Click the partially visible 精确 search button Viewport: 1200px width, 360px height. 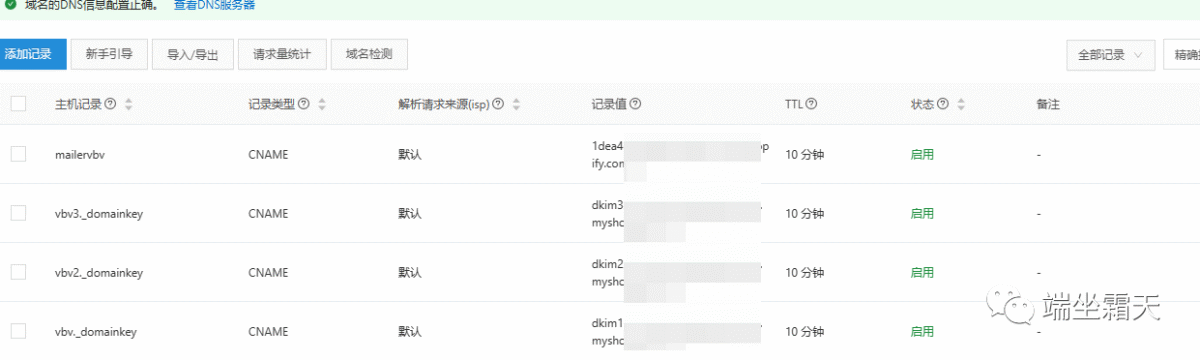point(1181,55)
